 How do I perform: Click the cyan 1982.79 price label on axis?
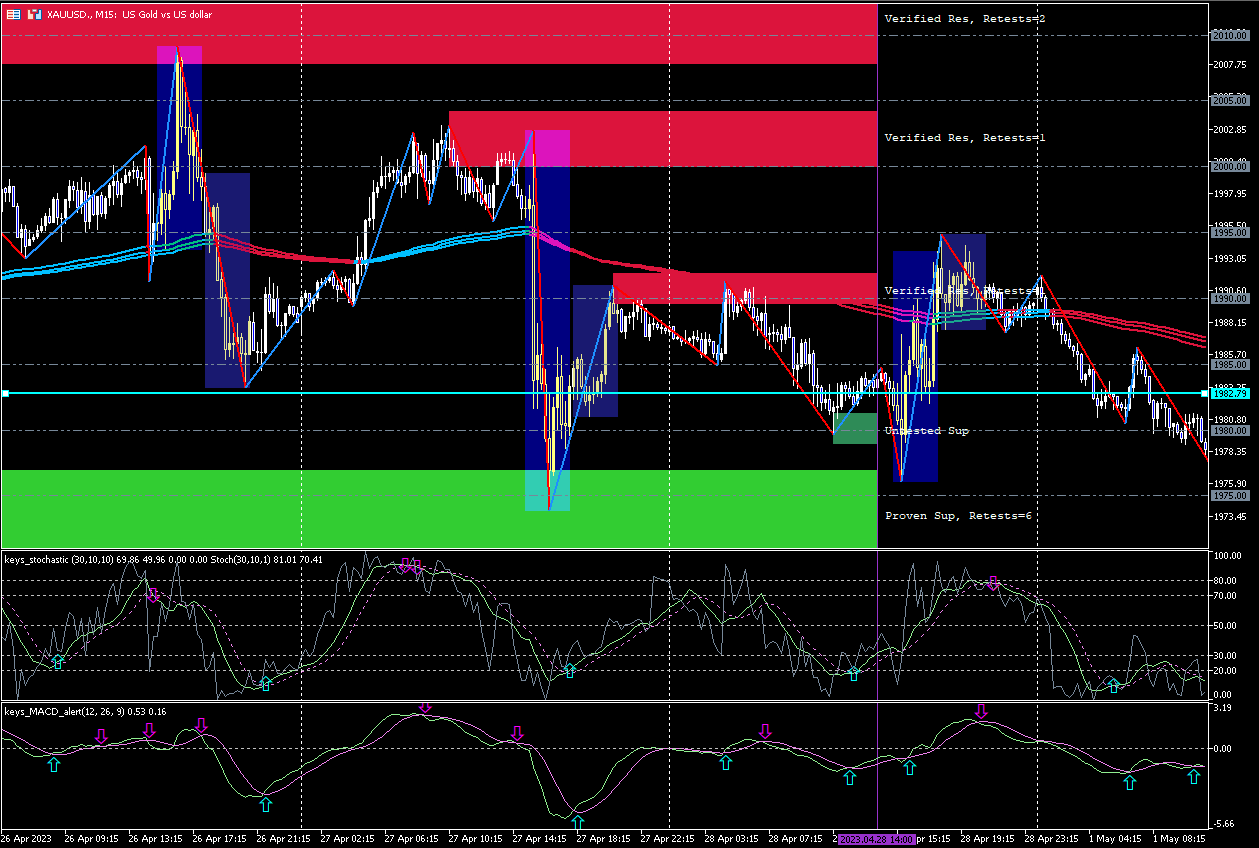tap(1229, 394)
